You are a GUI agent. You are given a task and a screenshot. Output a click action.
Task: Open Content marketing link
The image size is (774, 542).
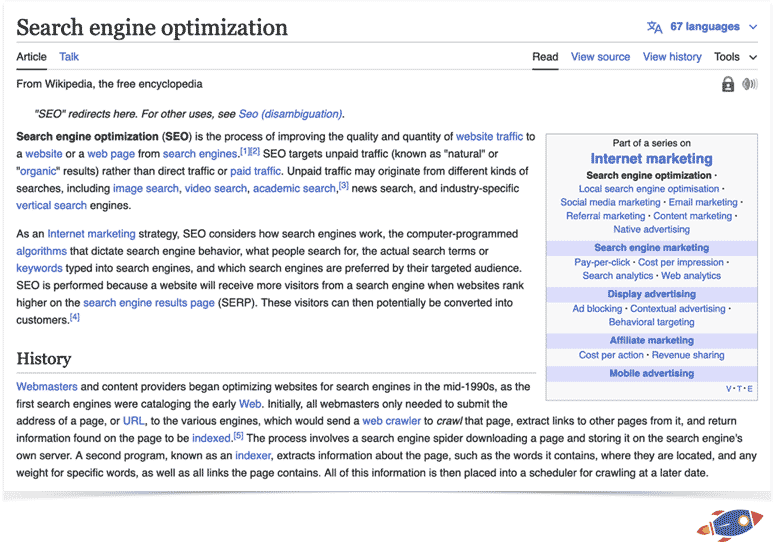[x=693, y=216]
